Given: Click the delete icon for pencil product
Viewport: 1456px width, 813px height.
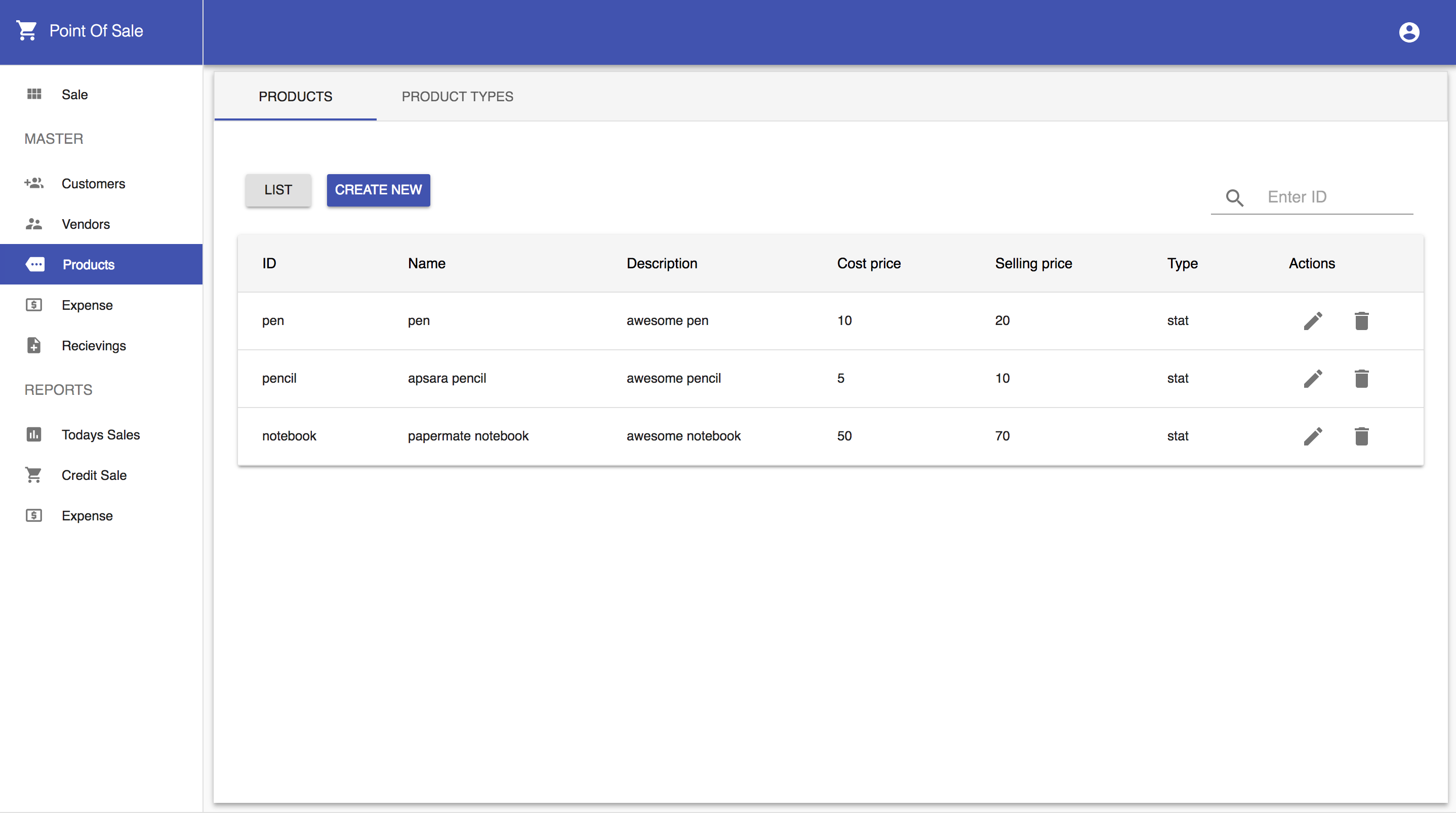Looking at the screenshot, I should (1361, 378).
